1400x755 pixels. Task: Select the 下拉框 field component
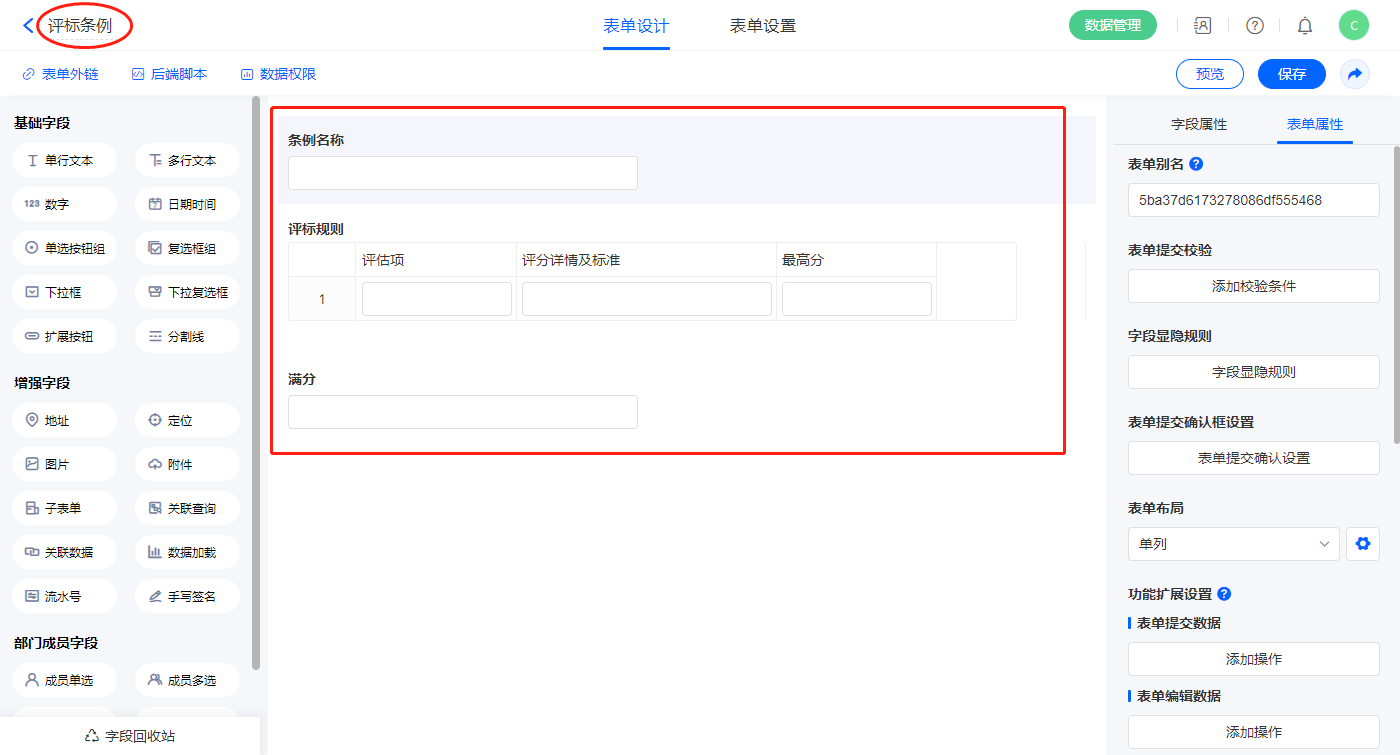click(64, 292)
